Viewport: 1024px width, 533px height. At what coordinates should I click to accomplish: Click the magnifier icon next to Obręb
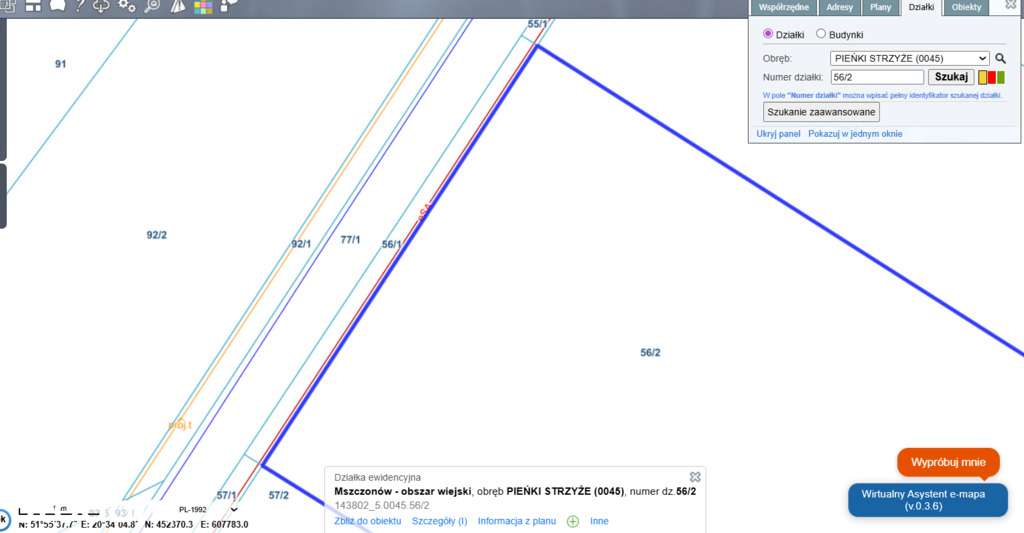[x=1000, y=58]
